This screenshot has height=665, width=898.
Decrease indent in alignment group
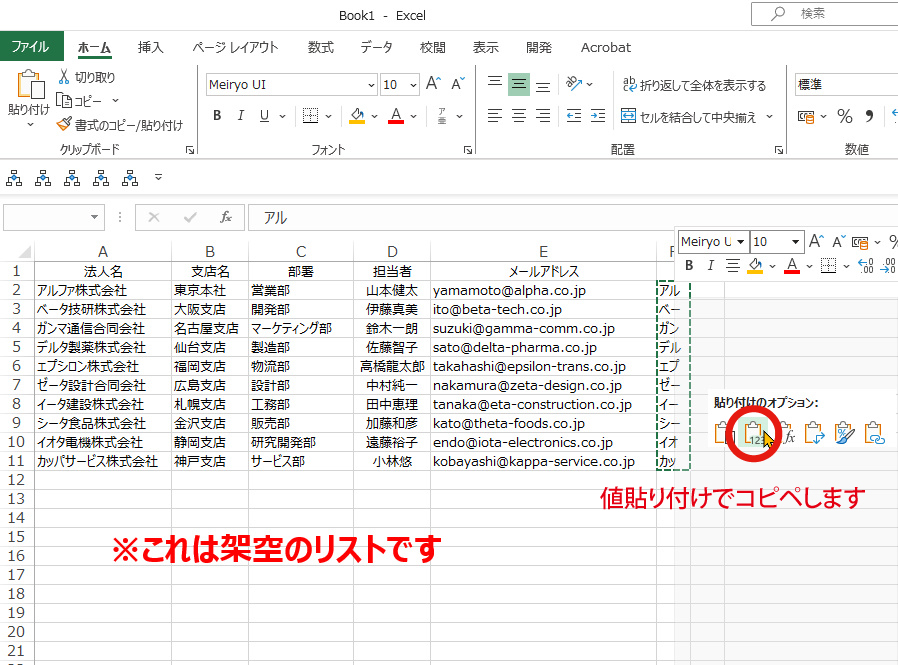(x=574, y=116)
